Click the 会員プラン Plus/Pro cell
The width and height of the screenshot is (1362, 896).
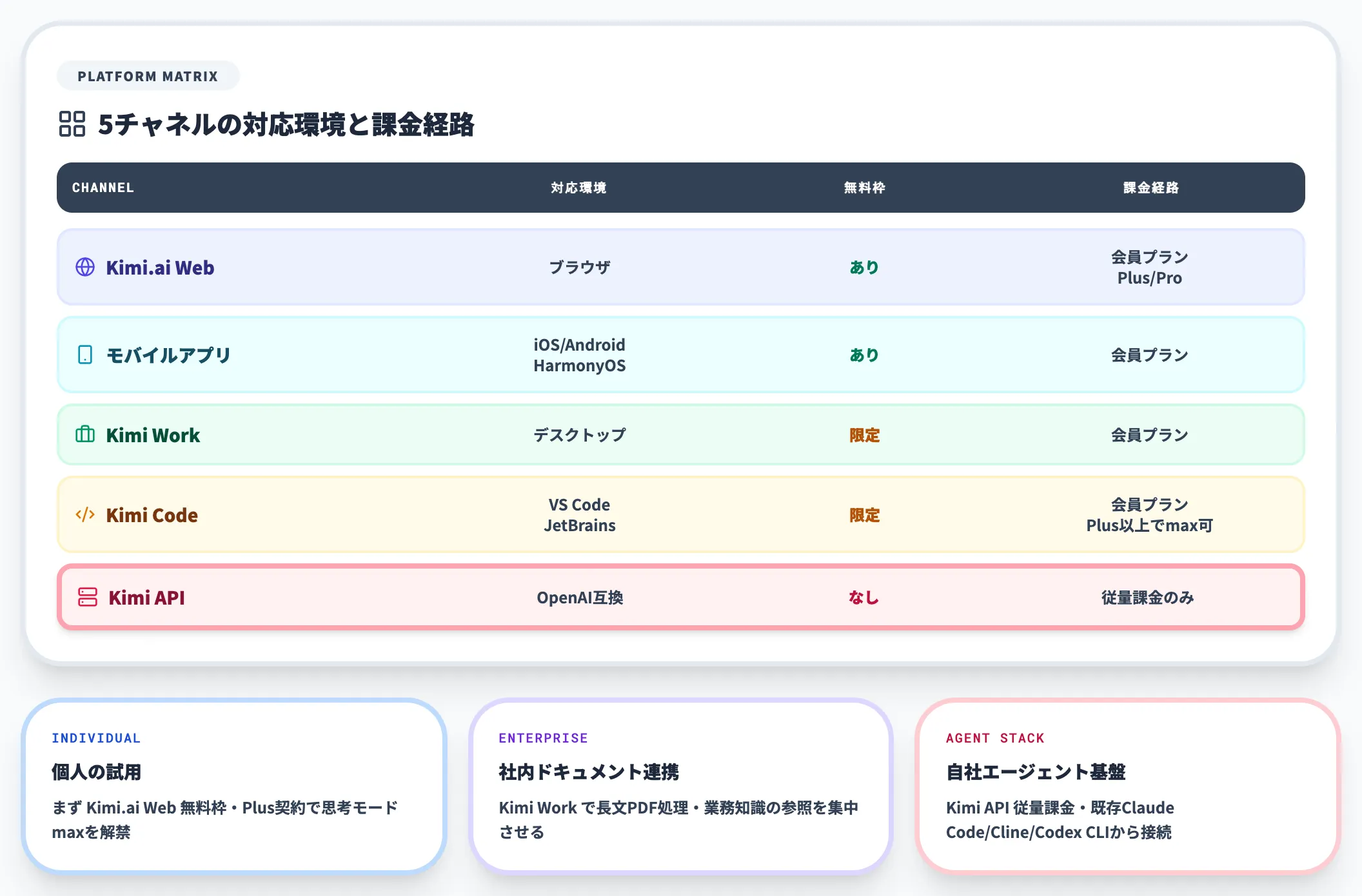(x=1150, y=268)
